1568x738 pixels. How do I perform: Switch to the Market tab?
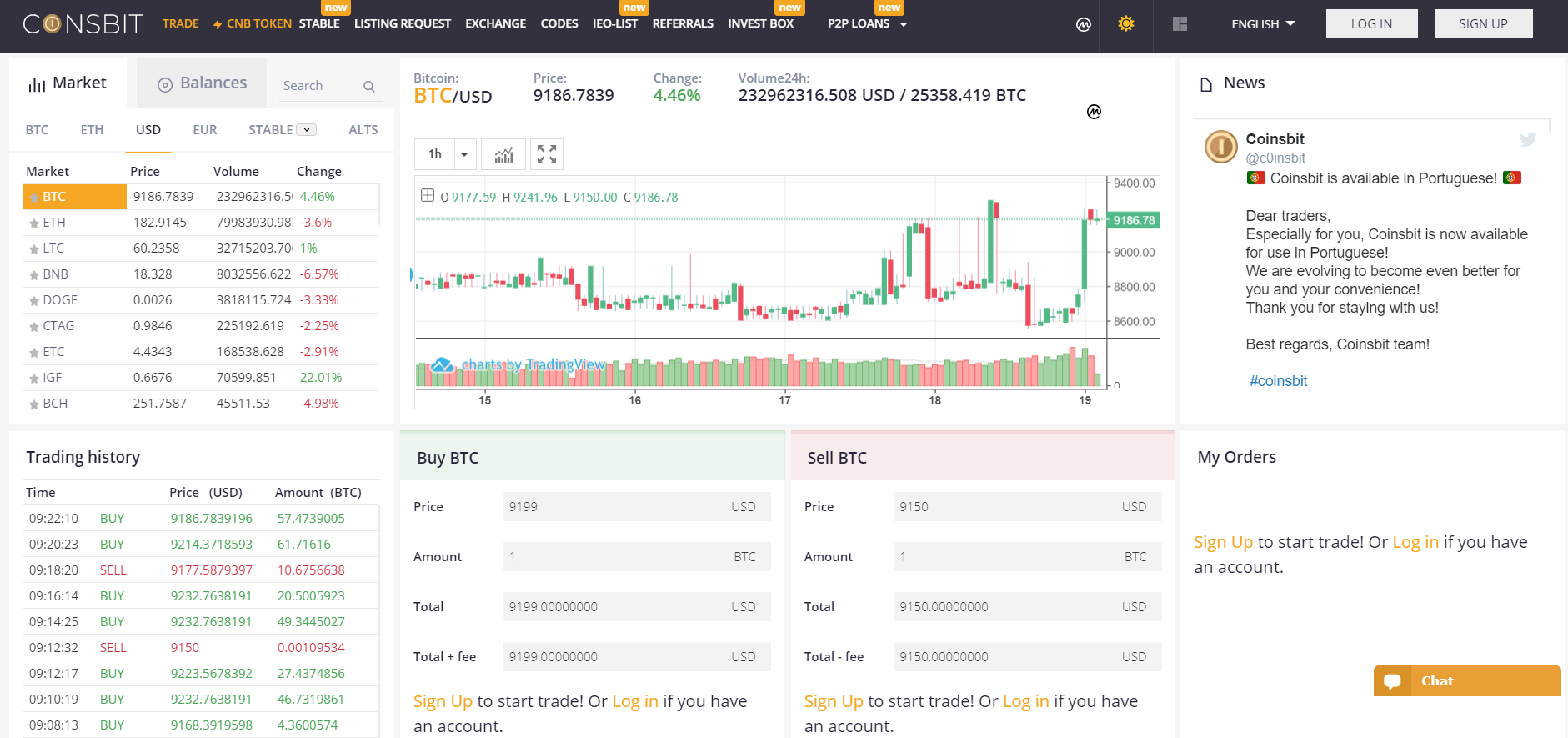coord(68,83)
